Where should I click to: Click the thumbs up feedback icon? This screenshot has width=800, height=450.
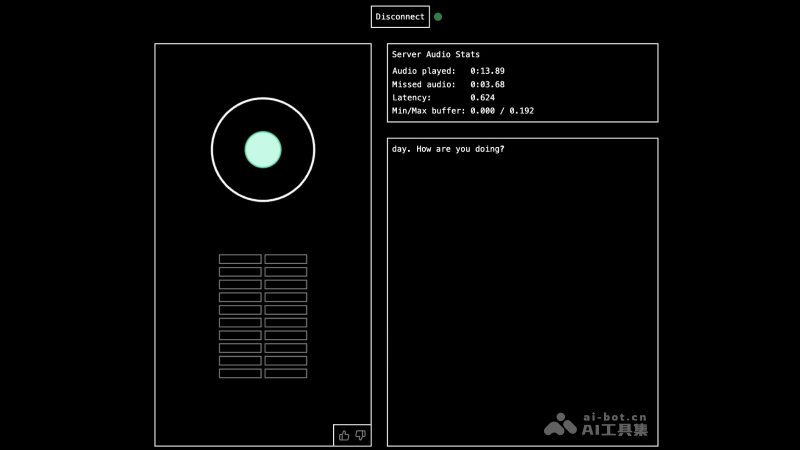344,435
